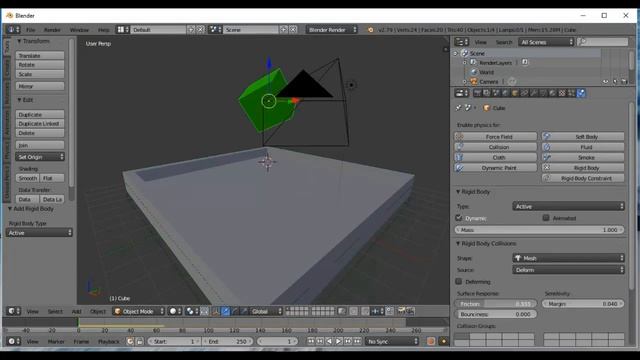Enable Soft Body physics

[x=583, y=137]
